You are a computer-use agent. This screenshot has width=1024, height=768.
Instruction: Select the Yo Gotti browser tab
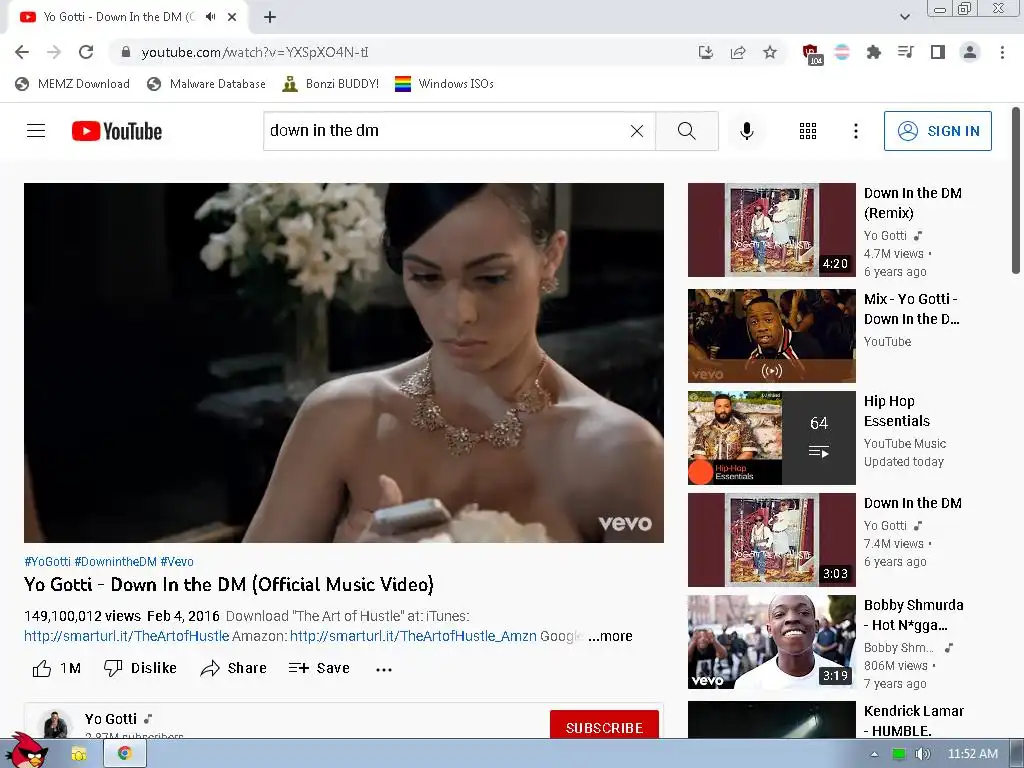118,17
